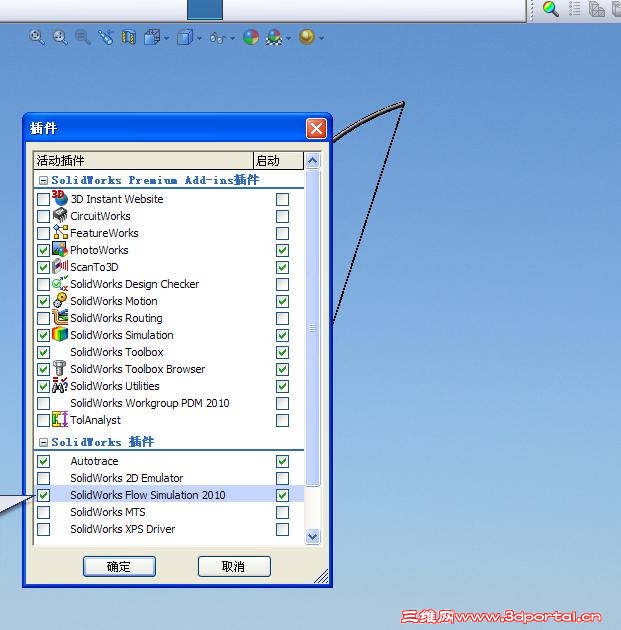Uncheck PhotoWorks startup checkbox
This screenshot has width=621, height=630.
point(282,250)
